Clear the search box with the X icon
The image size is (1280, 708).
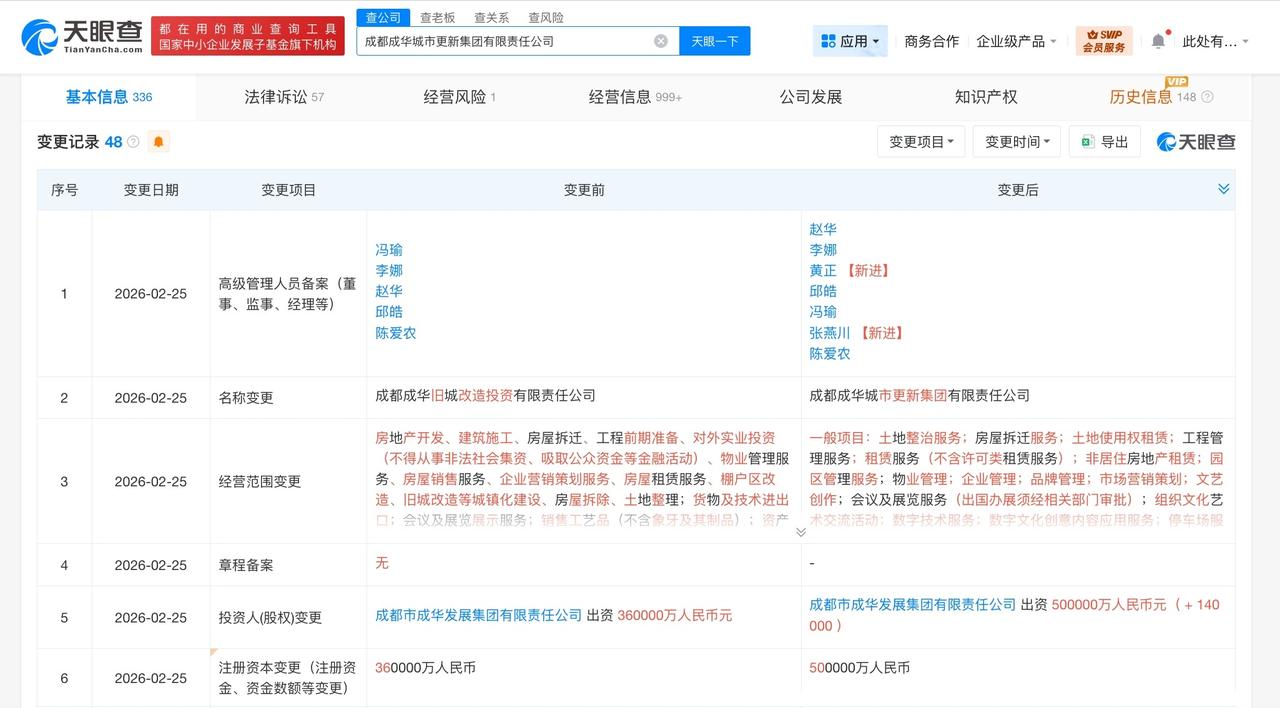pyautogui.click(x=659, y=40)
